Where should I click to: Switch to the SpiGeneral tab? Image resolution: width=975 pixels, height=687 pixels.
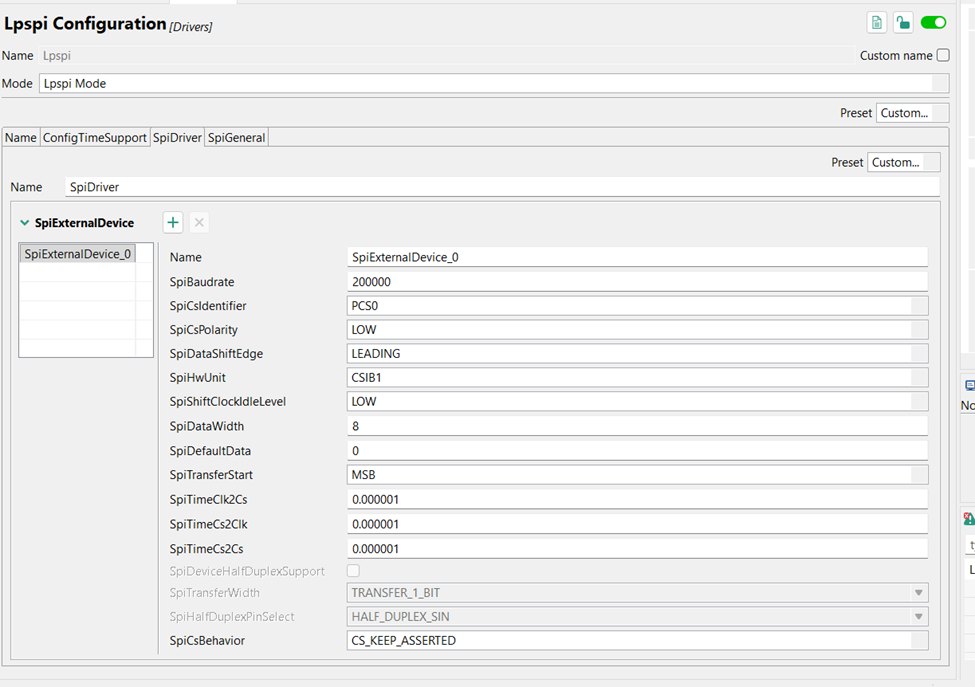click(x=236, y=137)
